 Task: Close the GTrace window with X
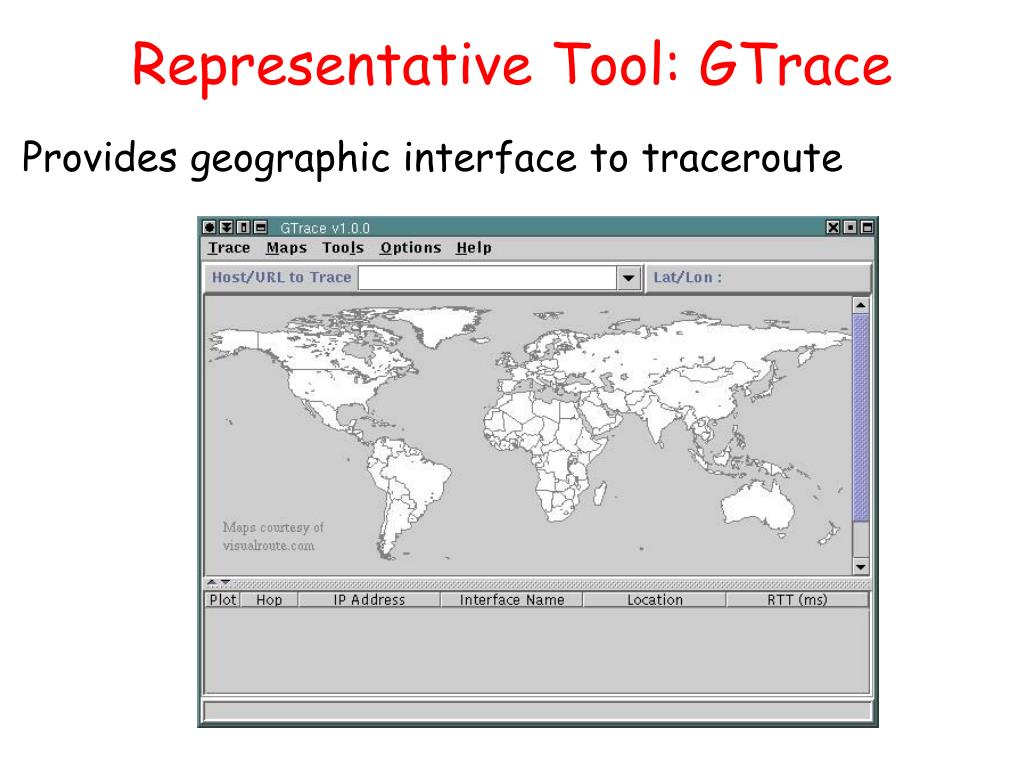(x=833, y=227)
